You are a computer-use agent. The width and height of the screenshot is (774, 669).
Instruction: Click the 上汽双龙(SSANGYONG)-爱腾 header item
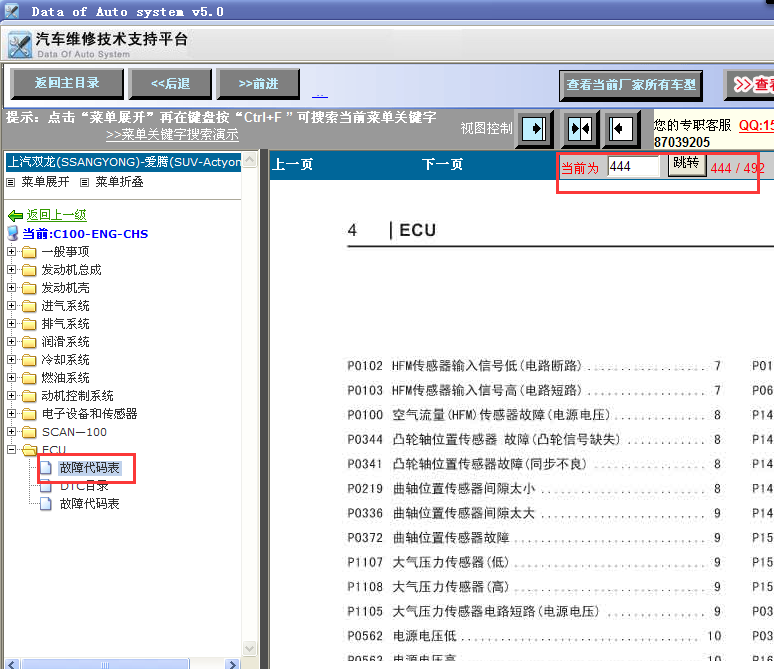tap(123, 162)
